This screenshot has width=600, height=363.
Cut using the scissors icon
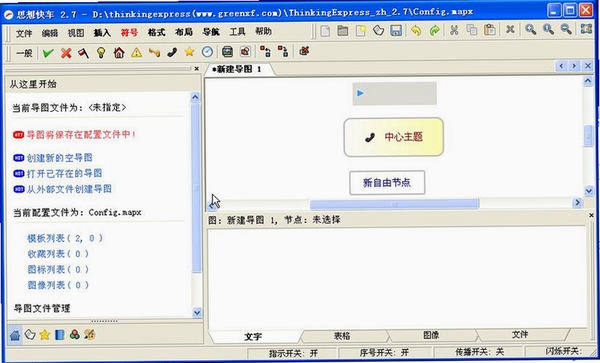[x=454, y=30]
